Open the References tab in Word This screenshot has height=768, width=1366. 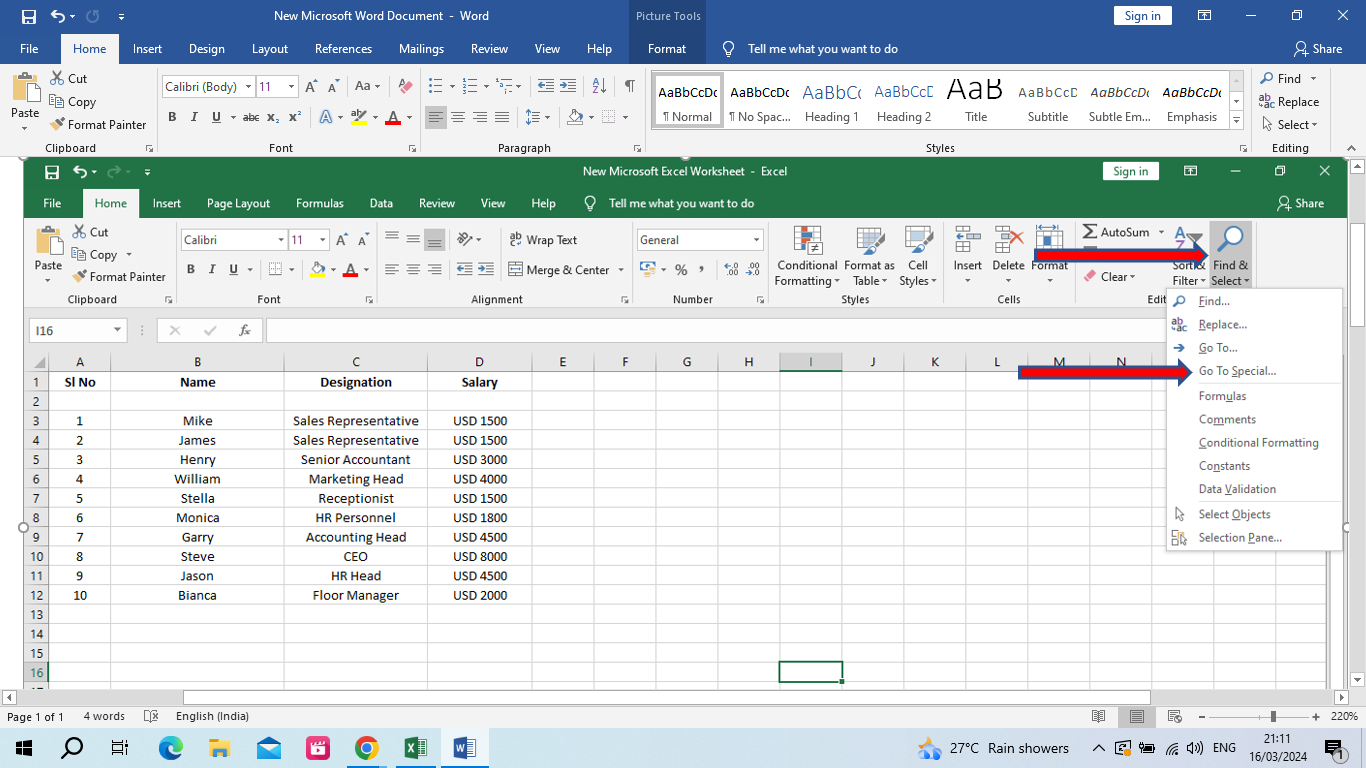[343, 49]
